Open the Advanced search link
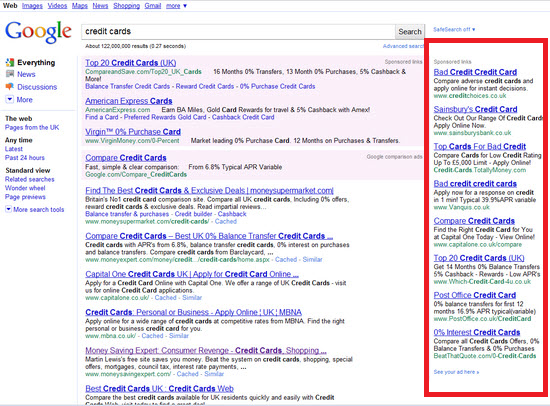 pyautogui.click(x=403, y=46)
